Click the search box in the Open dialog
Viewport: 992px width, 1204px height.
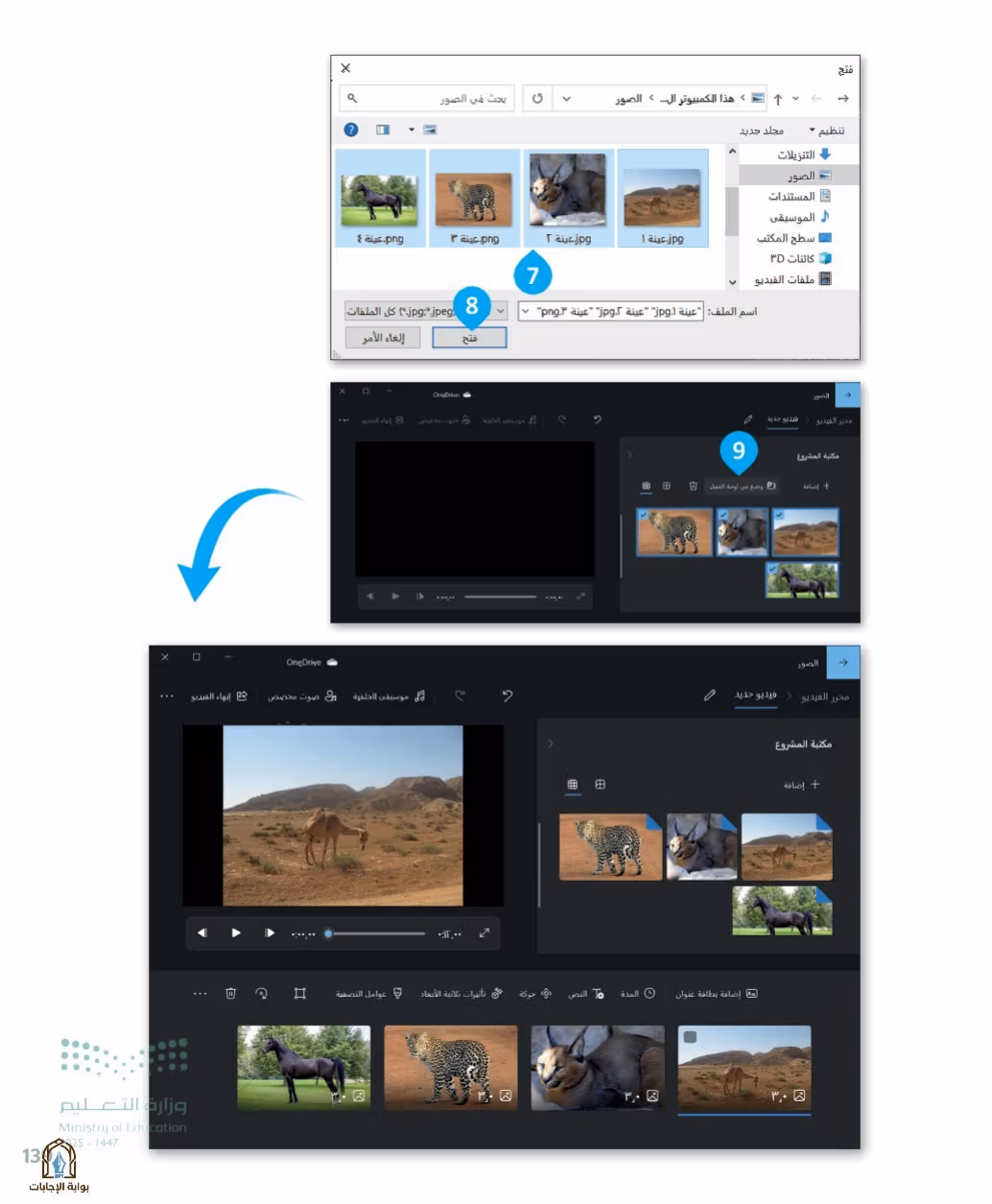427,98
